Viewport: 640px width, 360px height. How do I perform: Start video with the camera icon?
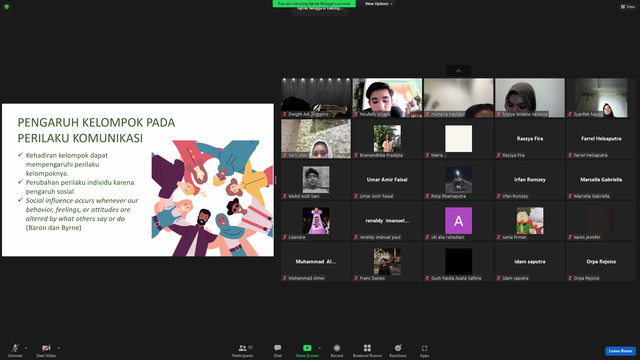point(46,350)
